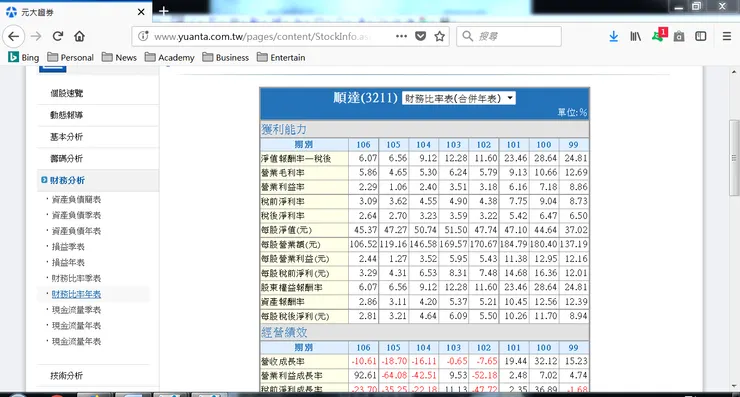Open the News bookmarks folder
740x397 pixels.
(x=119, y=58)
